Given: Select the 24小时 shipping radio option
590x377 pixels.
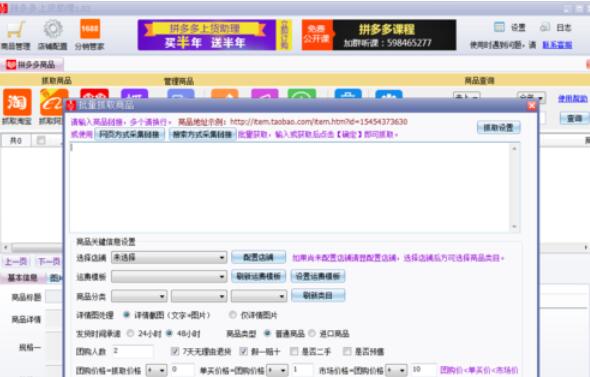Looking at the screenshot, I should point(131,333).
